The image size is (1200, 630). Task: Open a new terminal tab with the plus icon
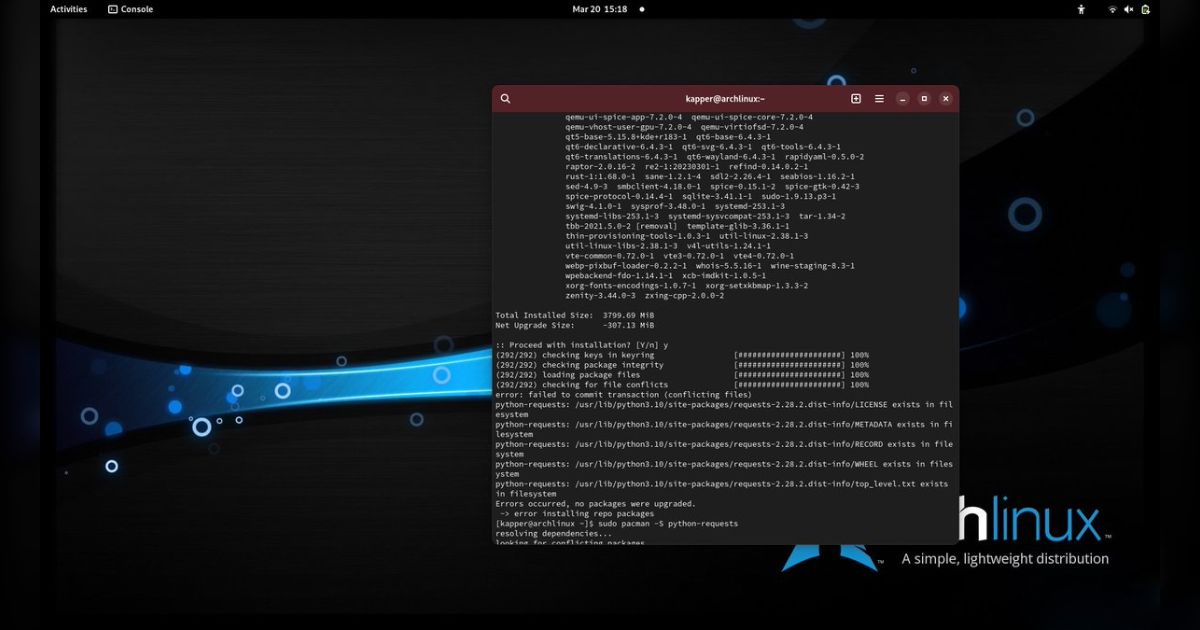point(855,98)
